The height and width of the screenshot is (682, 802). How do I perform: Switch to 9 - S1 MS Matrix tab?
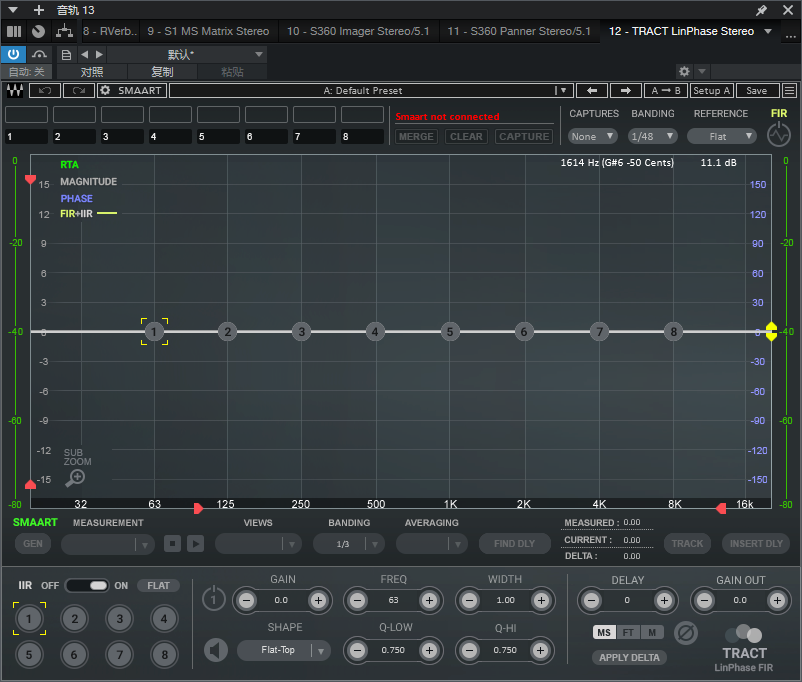coord(208,31)
